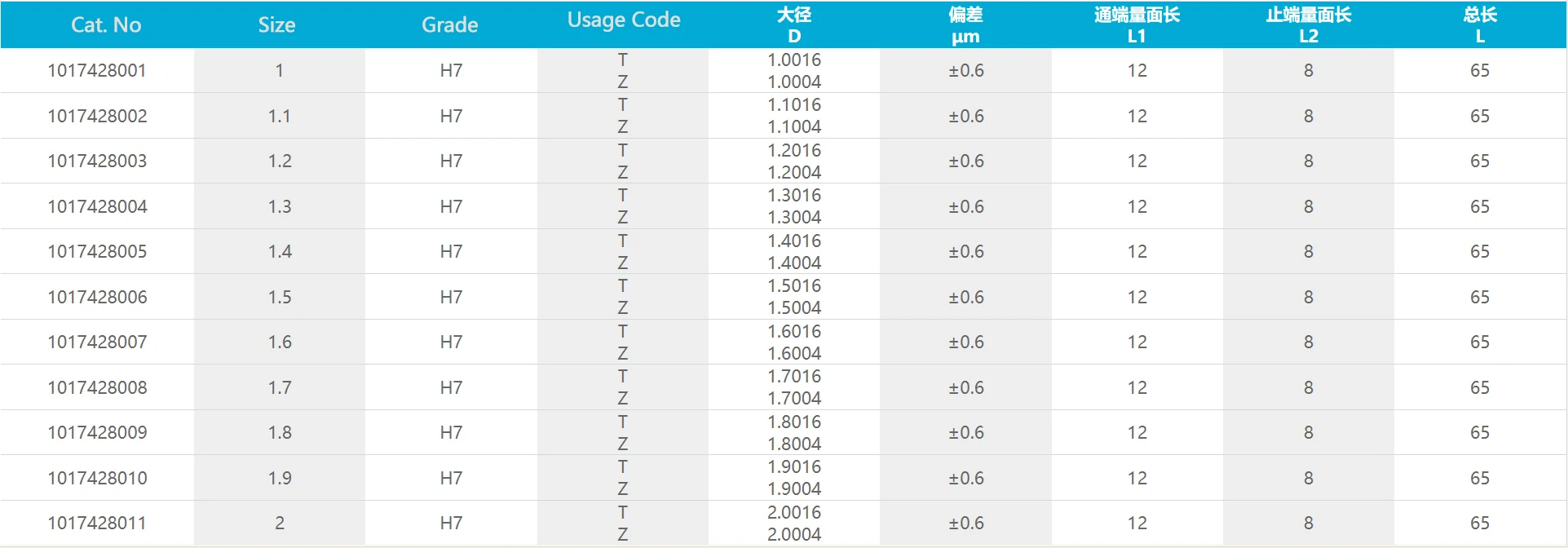Click ±0.6 deviation in row 1017428009
This screenshot has height=548, width=1568.
pos(965,433)
